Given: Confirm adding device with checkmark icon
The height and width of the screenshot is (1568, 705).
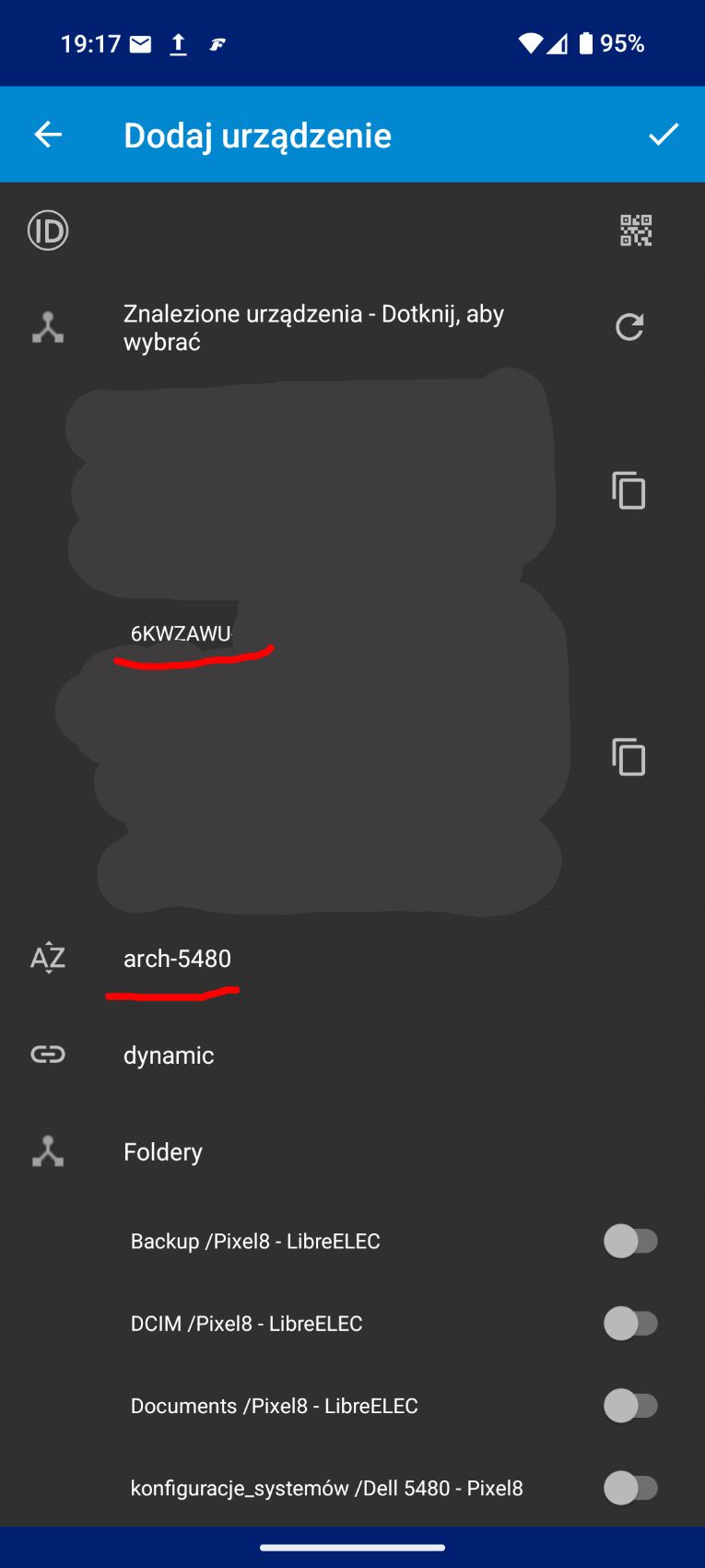Looking at the screenshot, I should point(664,135).
